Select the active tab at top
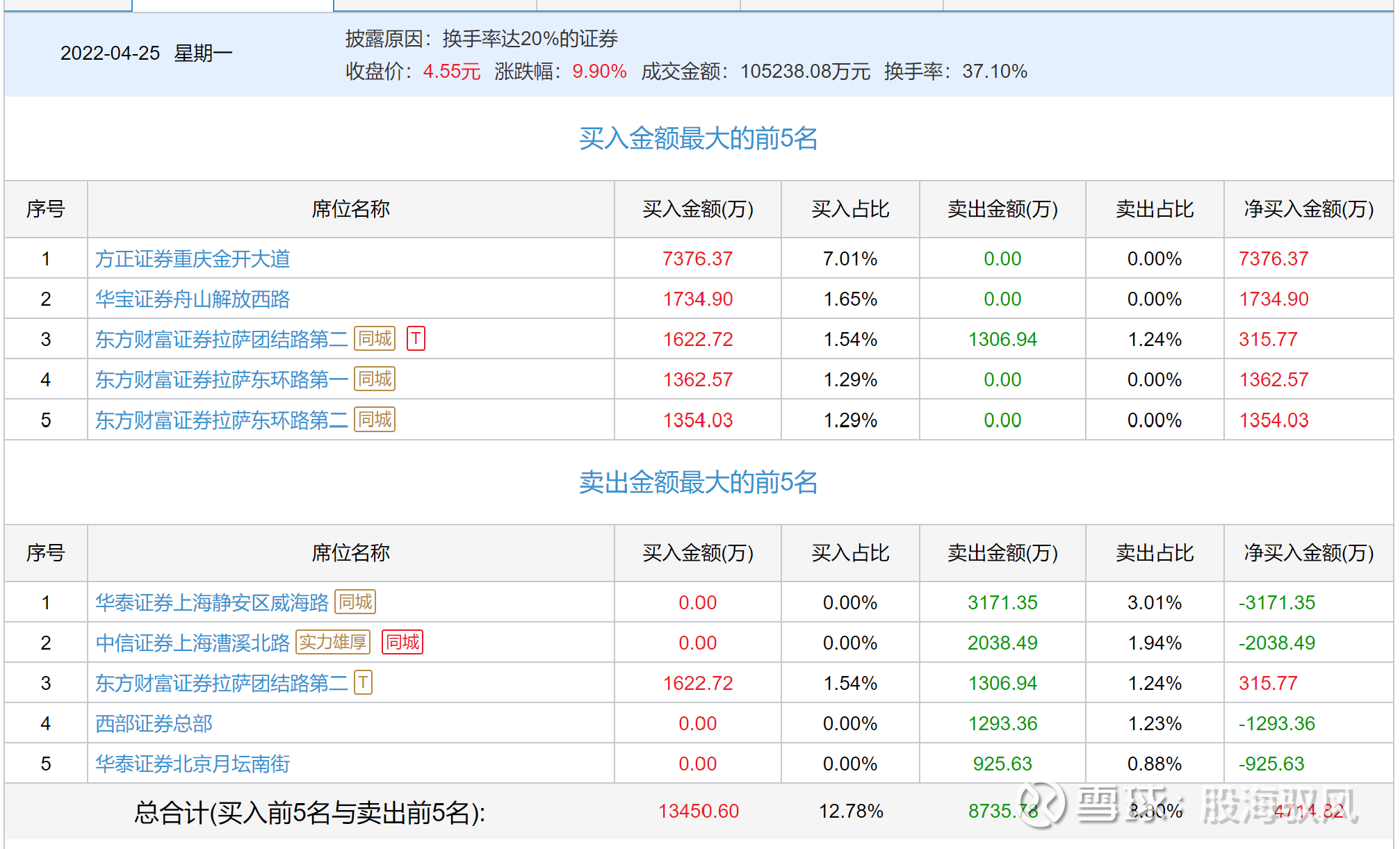The height and width of the screenshot is (849, 1400). coord(233,6)
